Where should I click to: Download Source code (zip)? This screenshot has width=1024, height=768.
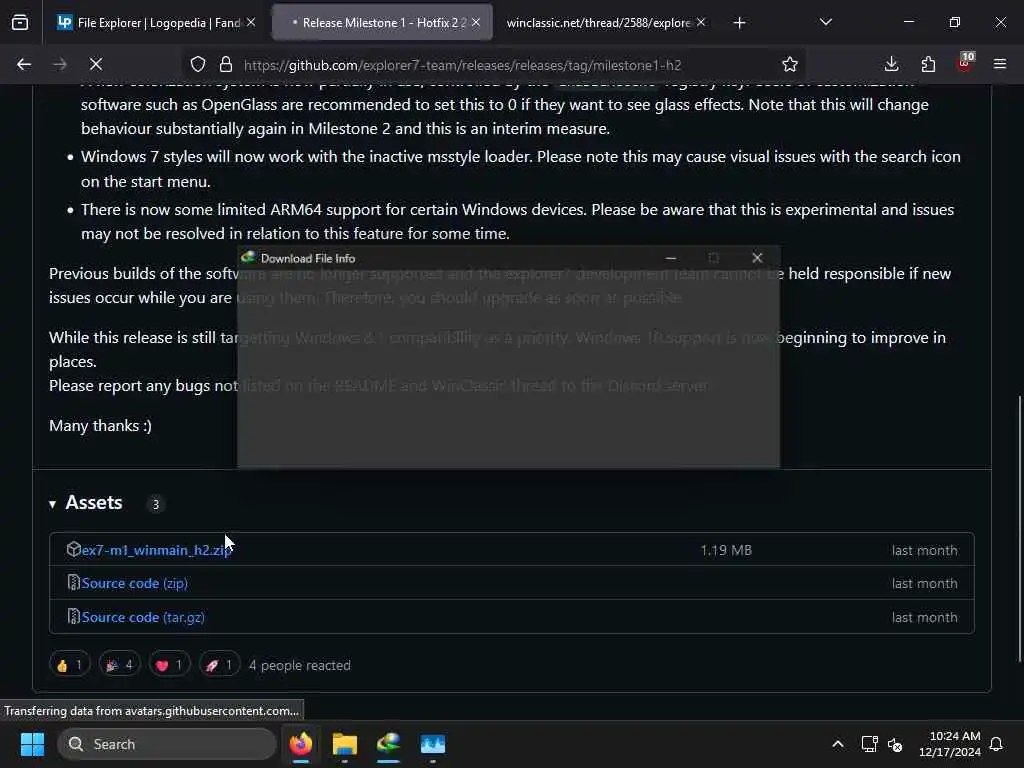(135, 583)
